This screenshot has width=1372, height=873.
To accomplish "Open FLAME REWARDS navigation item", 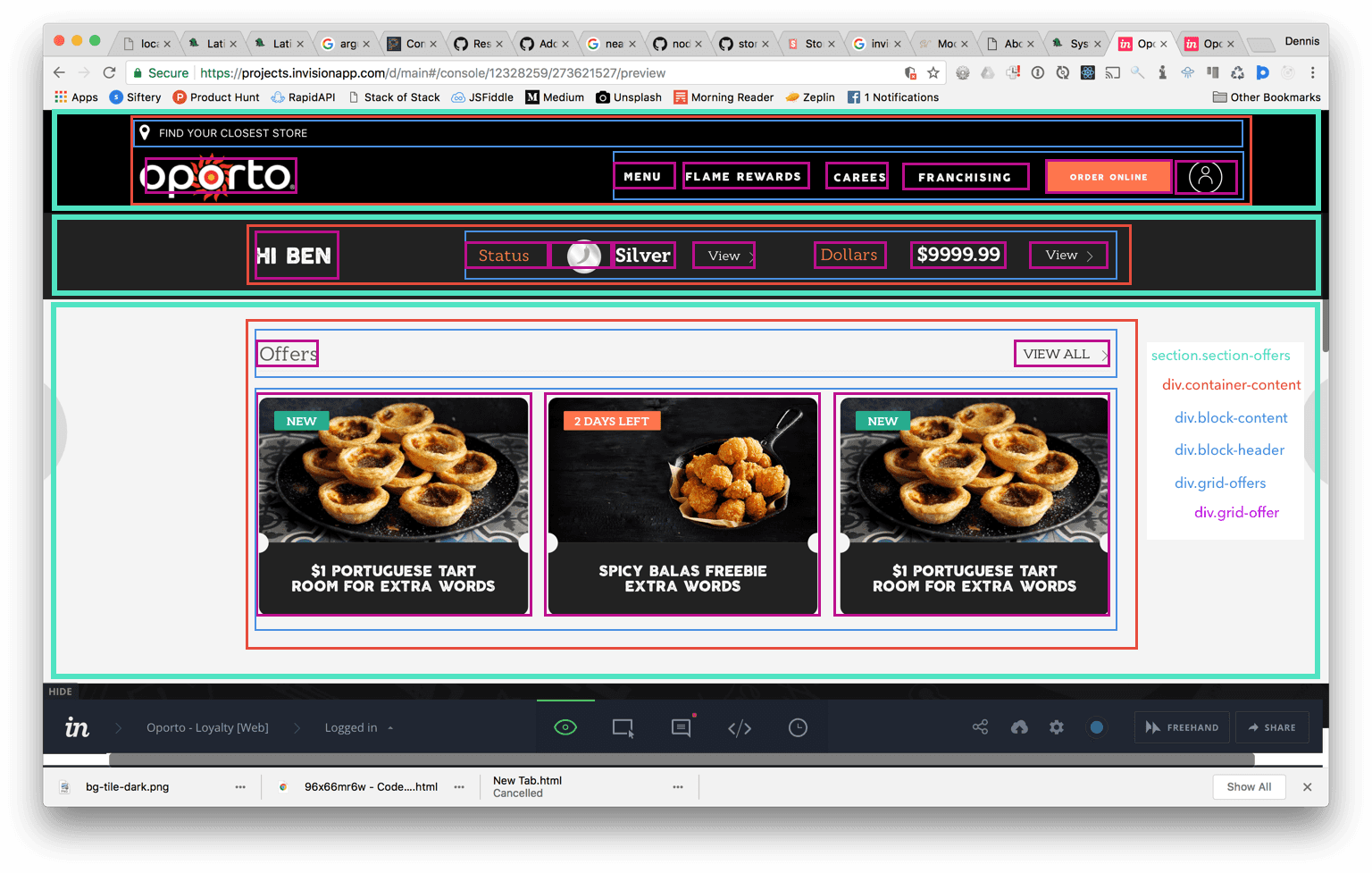I will (x=746, y=176).
